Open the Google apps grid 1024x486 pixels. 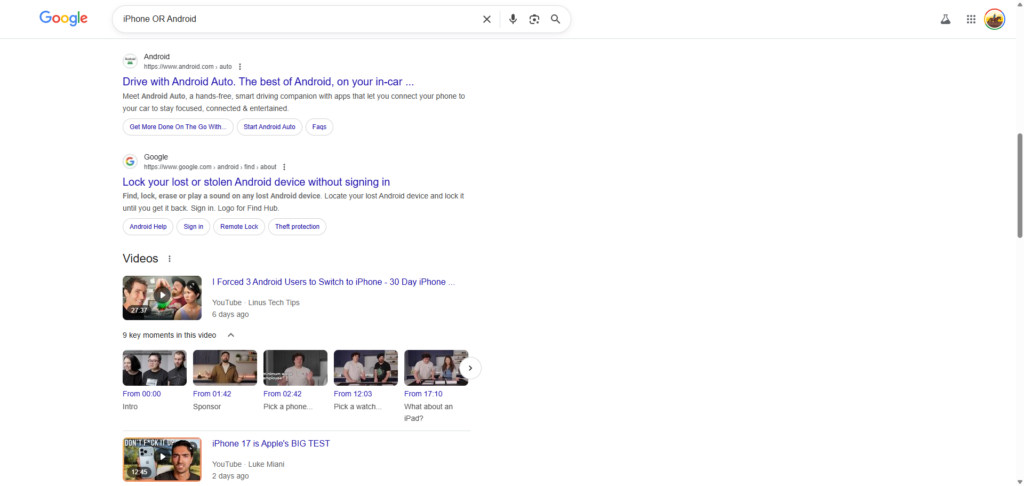(x=971, y=19)
